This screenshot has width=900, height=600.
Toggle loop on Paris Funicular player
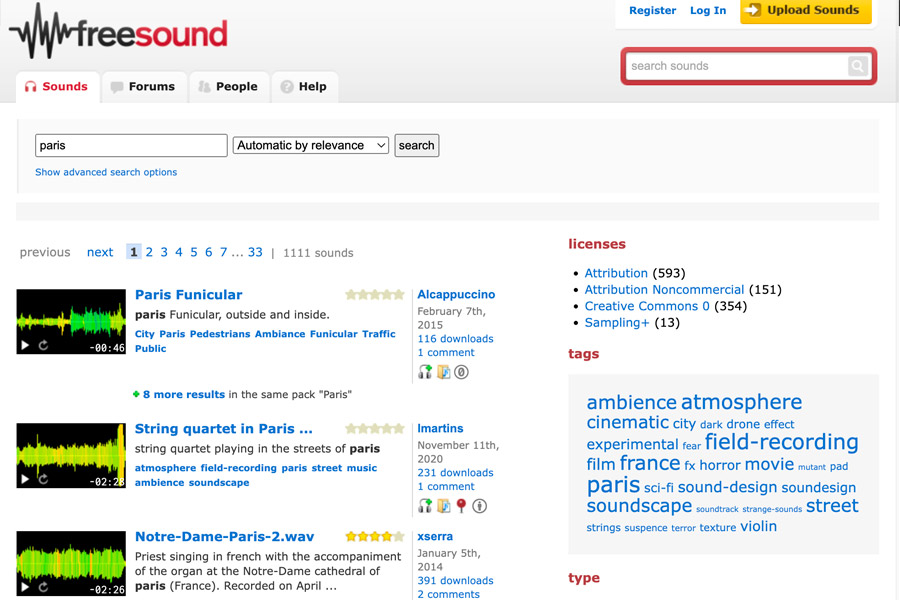(43, 345)
